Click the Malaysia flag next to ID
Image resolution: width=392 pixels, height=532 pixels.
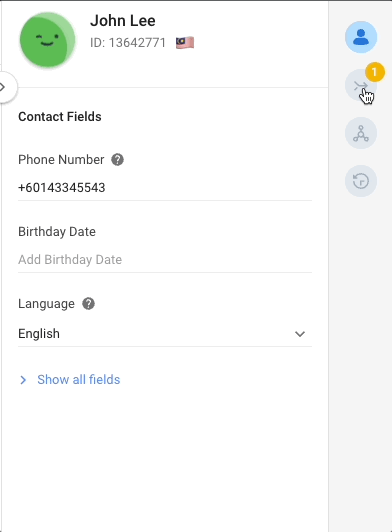point(185,43)
